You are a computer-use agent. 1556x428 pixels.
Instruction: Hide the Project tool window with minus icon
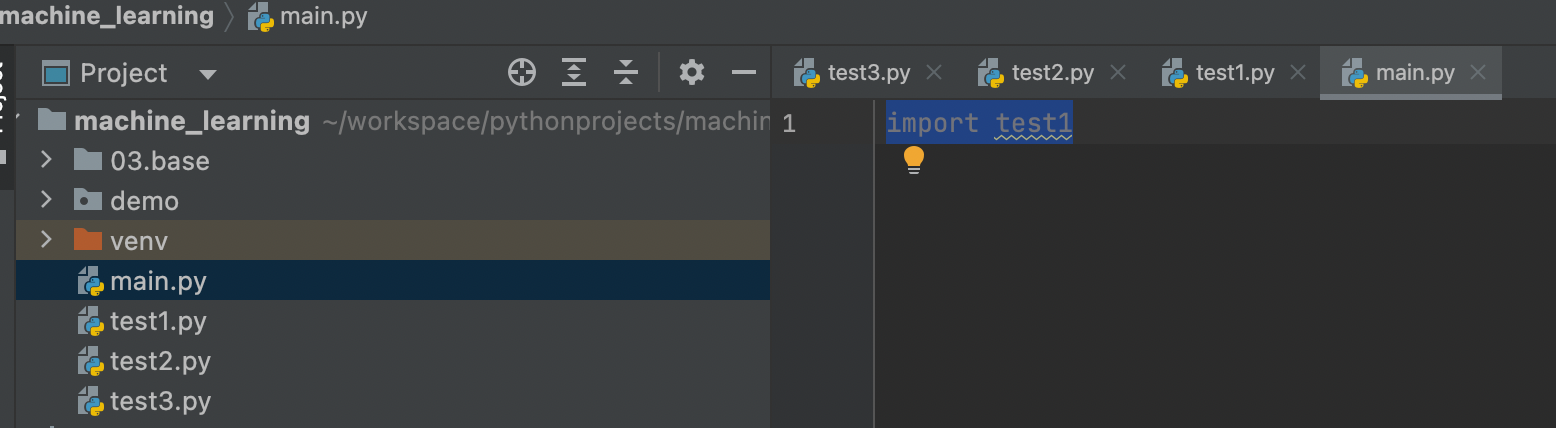click(744, 72)
